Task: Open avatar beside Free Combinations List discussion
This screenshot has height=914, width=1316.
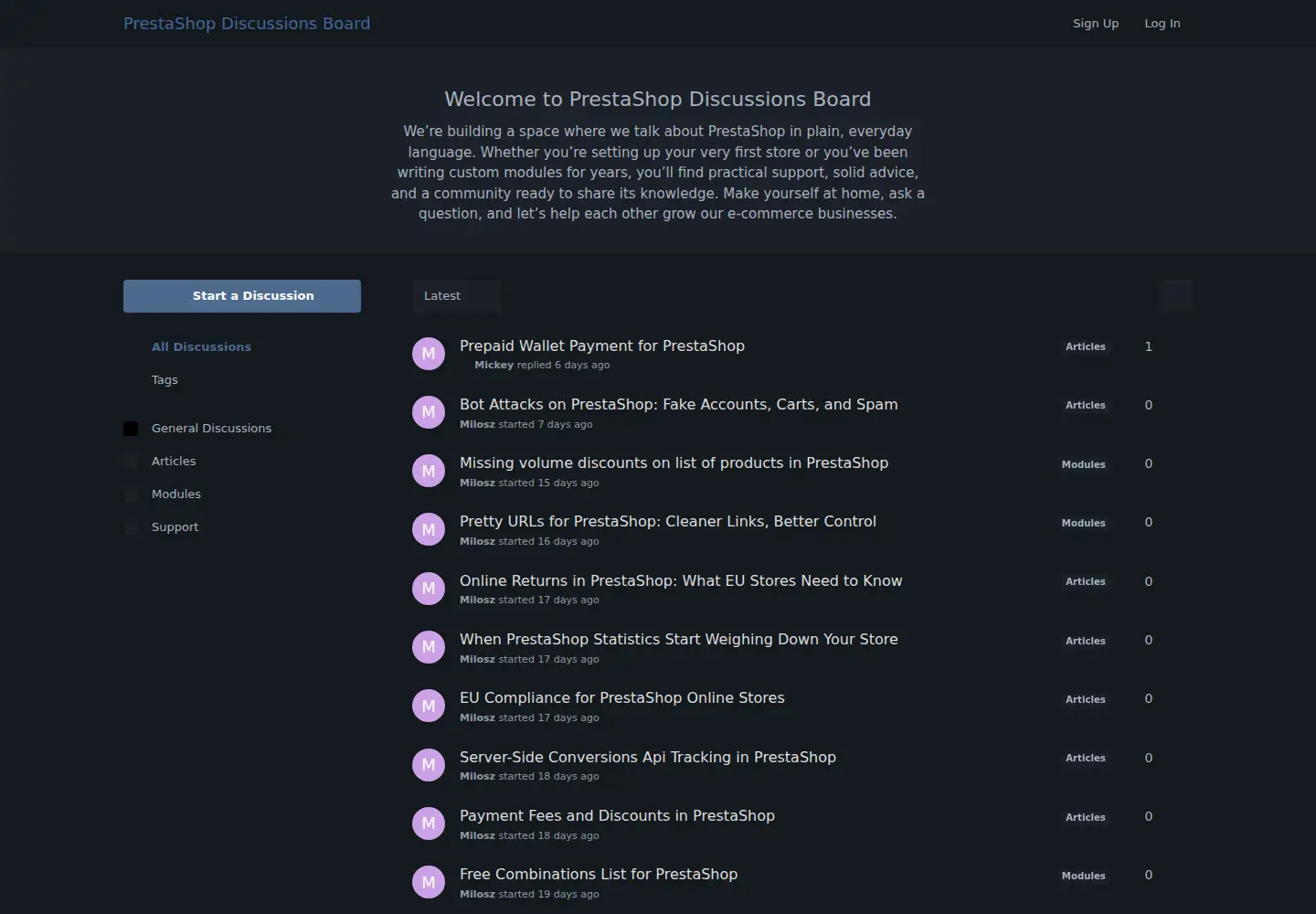Action: [x=429, y=882]
